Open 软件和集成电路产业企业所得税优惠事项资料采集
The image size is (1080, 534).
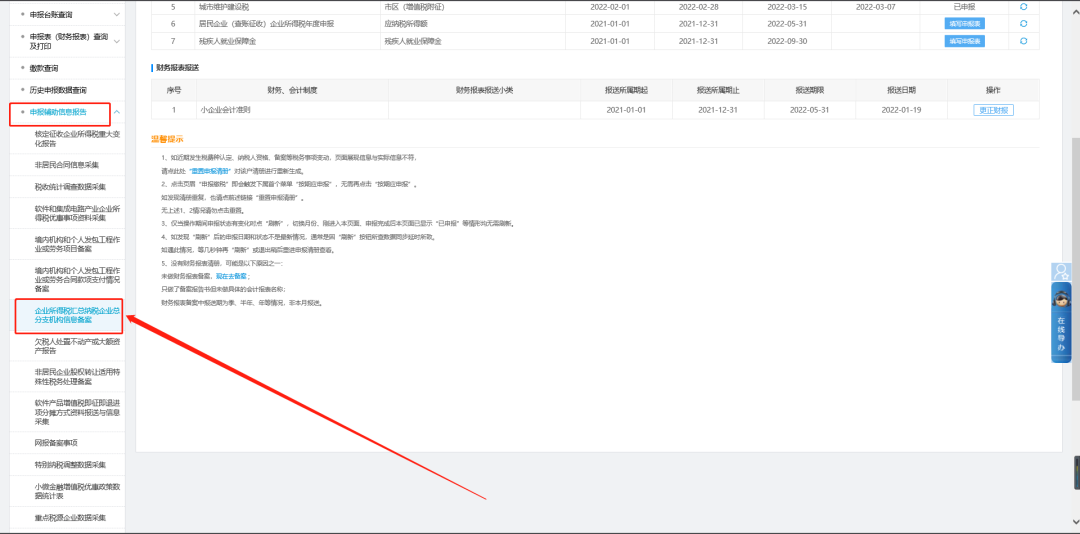click(77, 213)
